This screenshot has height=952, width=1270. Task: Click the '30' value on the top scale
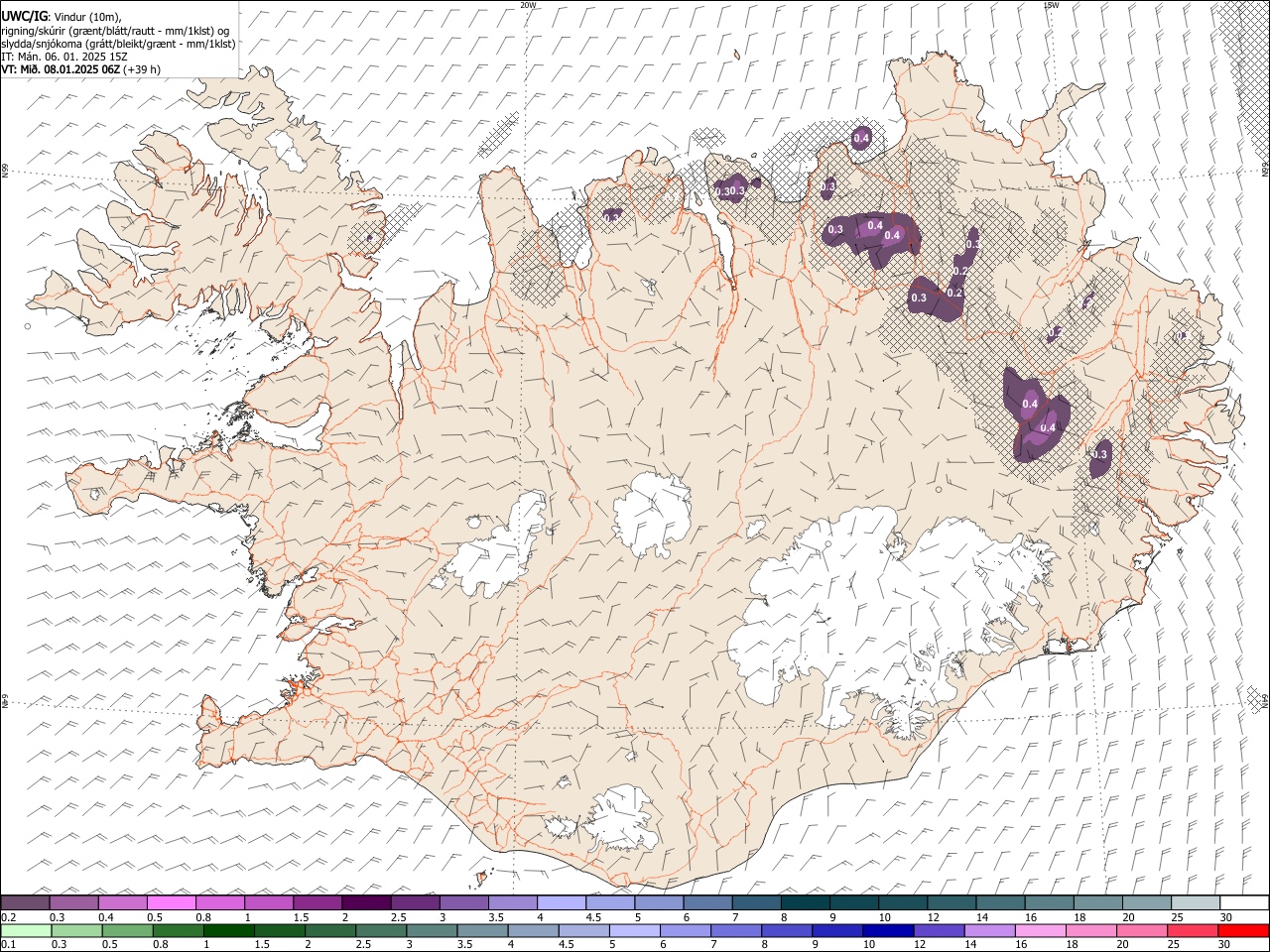point(1226,916)
